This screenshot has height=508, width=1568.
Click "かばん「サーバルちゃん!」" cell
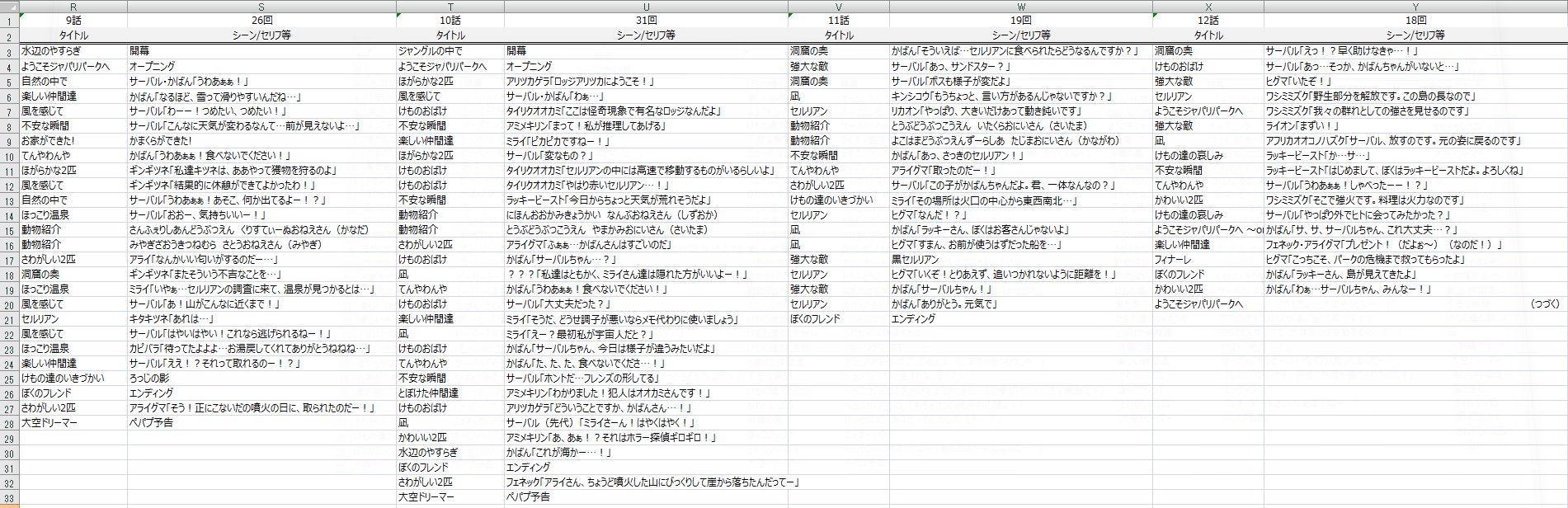pos(1020,289)
